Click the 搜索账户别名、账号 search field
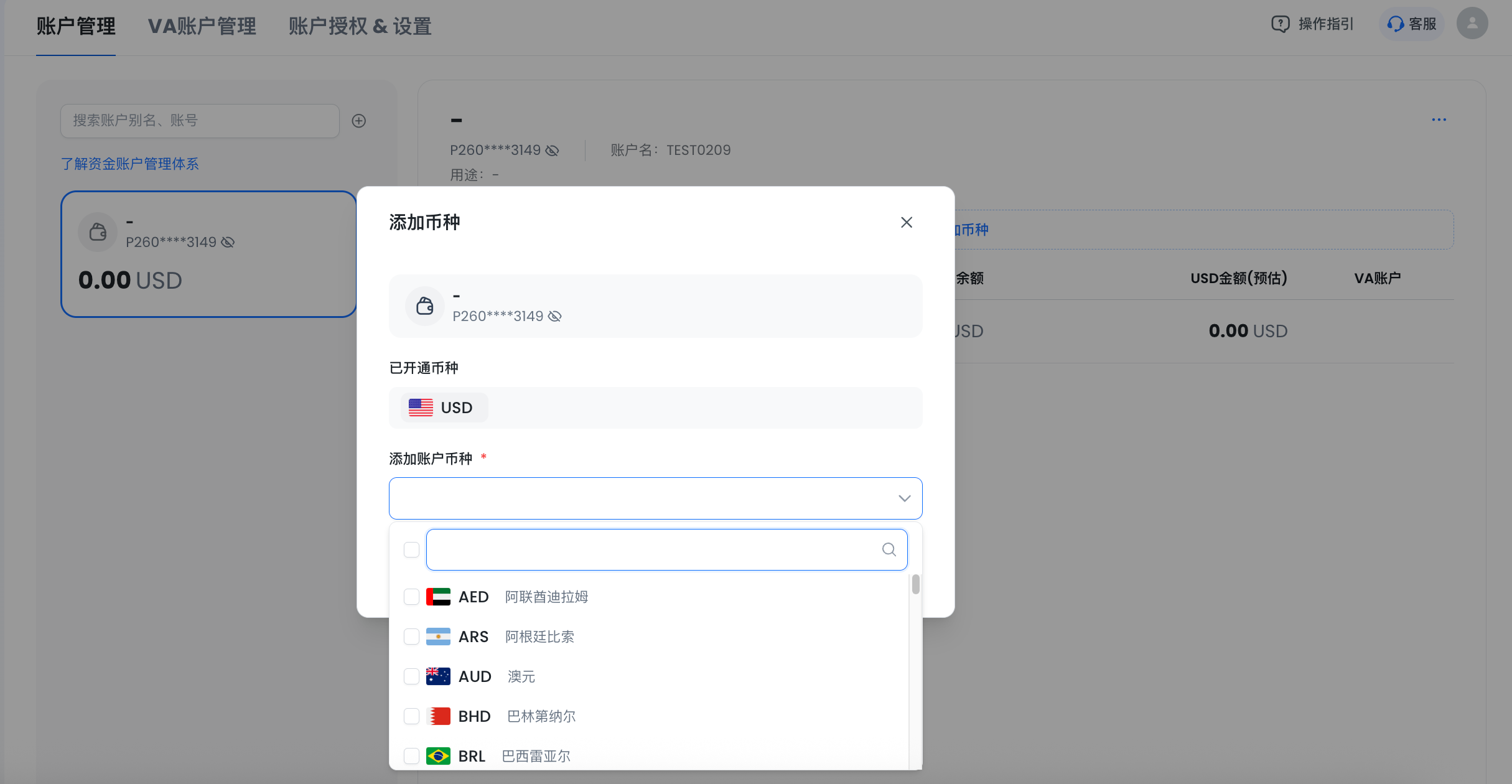This screenshot has height=784, width=1512. click(200, 121)
